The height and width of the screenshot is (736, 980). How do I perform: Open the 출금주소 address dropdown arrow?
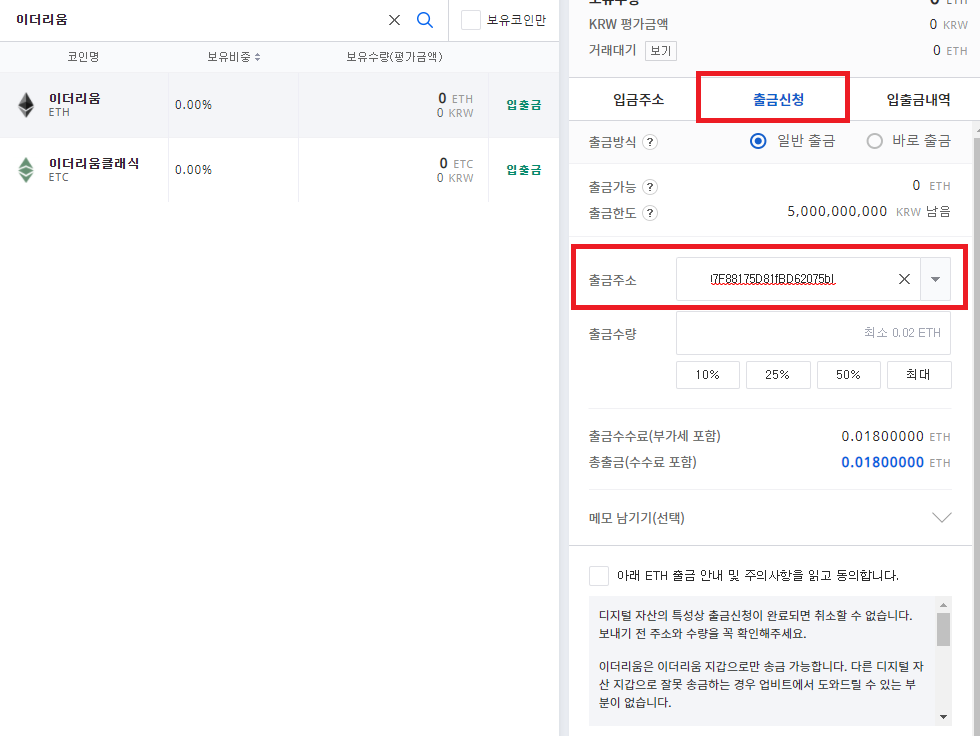pos(936,279)
